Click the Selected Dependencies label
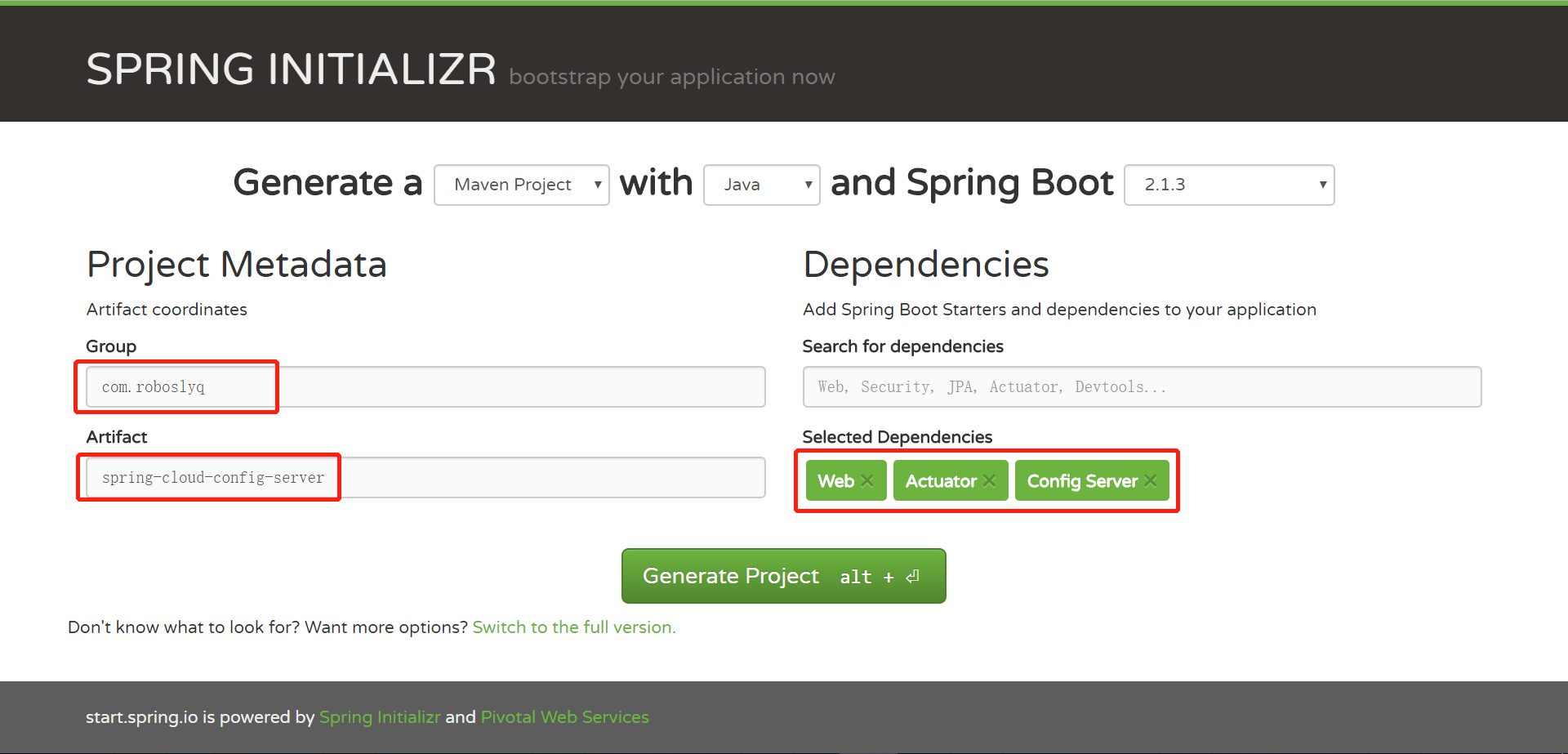 [898, 437]
